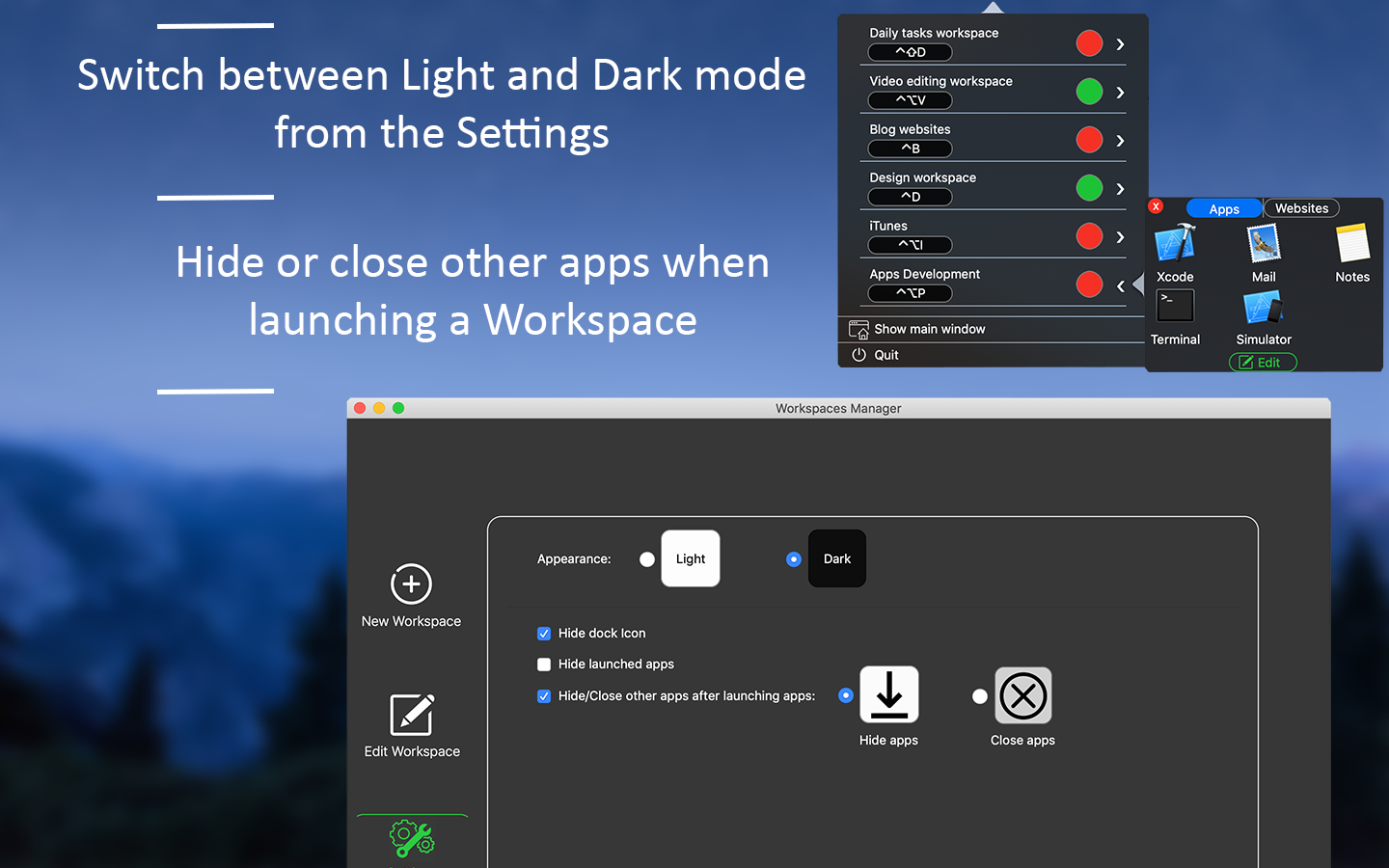Expand the Design workspace chevron
1389x868 pixels.
pos(1119,187)
